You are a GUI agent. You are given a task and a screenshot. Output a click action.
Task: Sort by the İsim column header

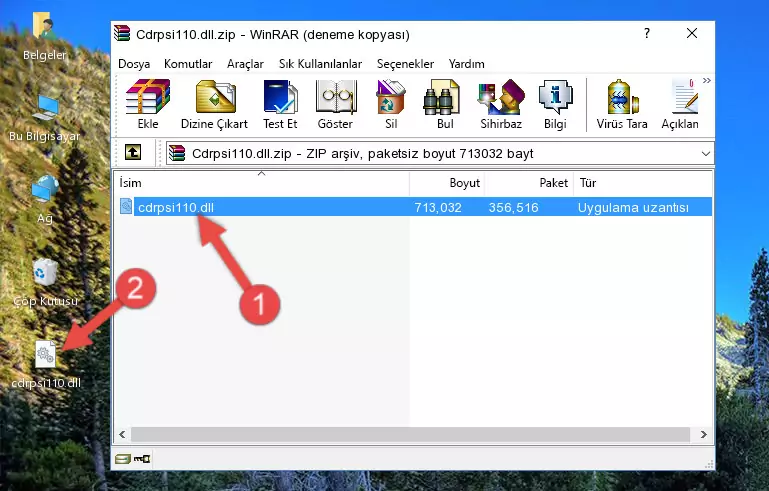262,183
